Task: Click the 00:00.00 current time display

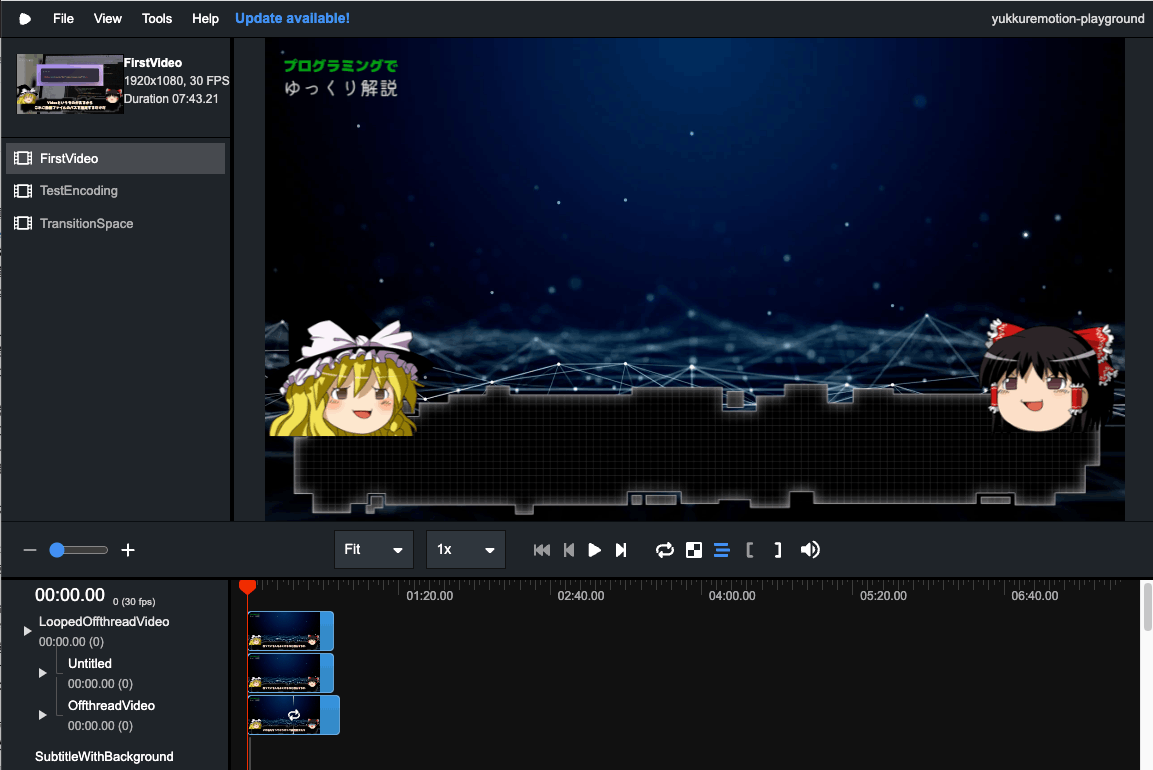Action: 70,595
